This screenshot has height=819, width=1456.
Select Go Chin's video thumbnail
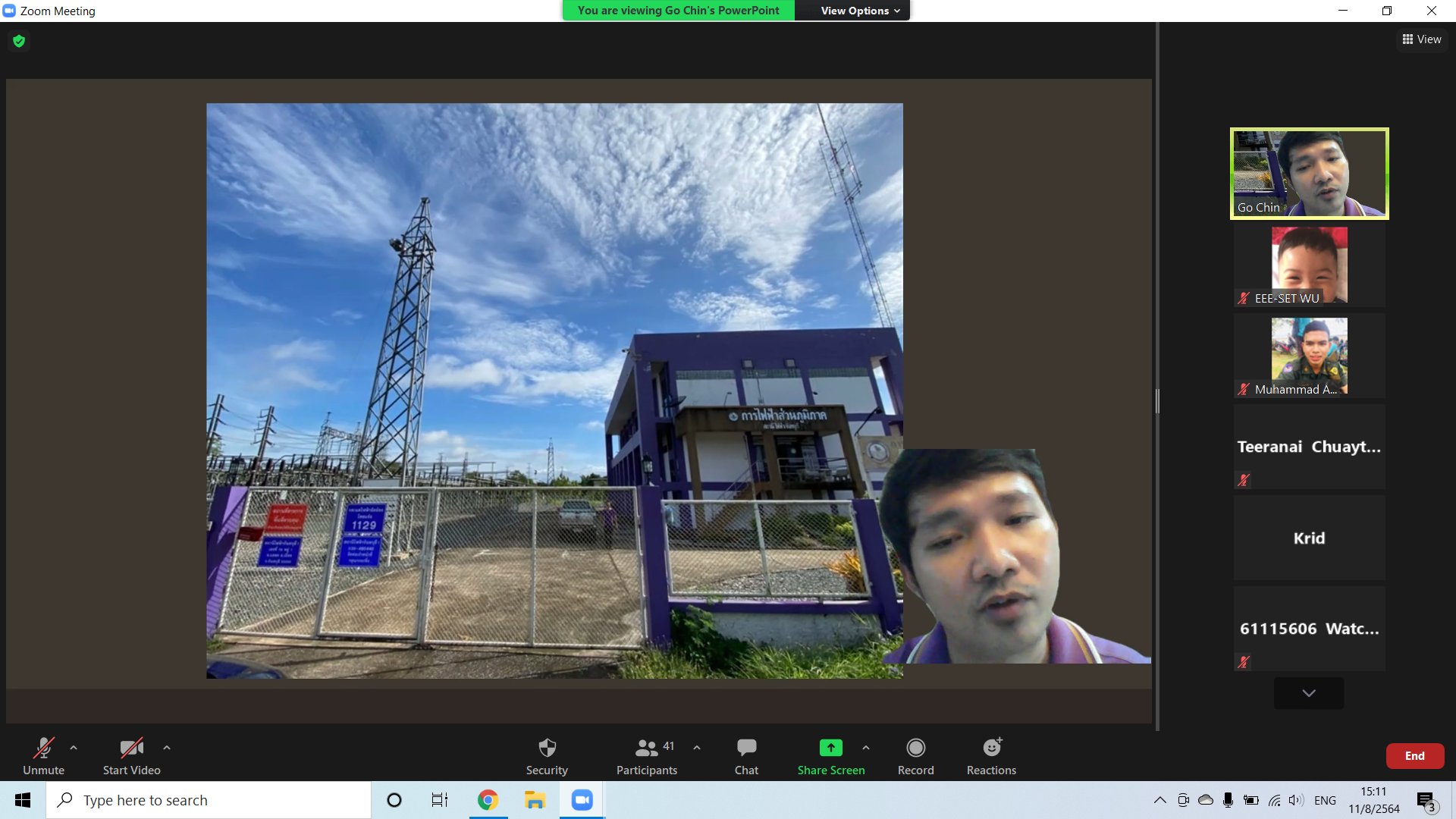tap(1309, 174)
